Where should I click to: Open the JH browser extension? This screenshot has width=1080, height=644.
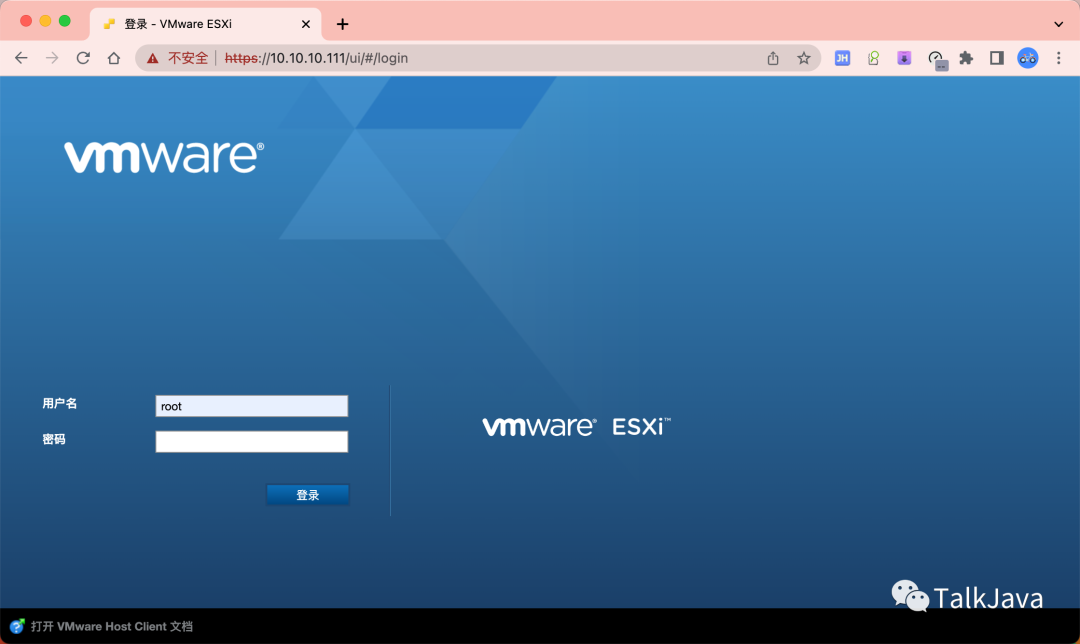[x=842, y=58]
